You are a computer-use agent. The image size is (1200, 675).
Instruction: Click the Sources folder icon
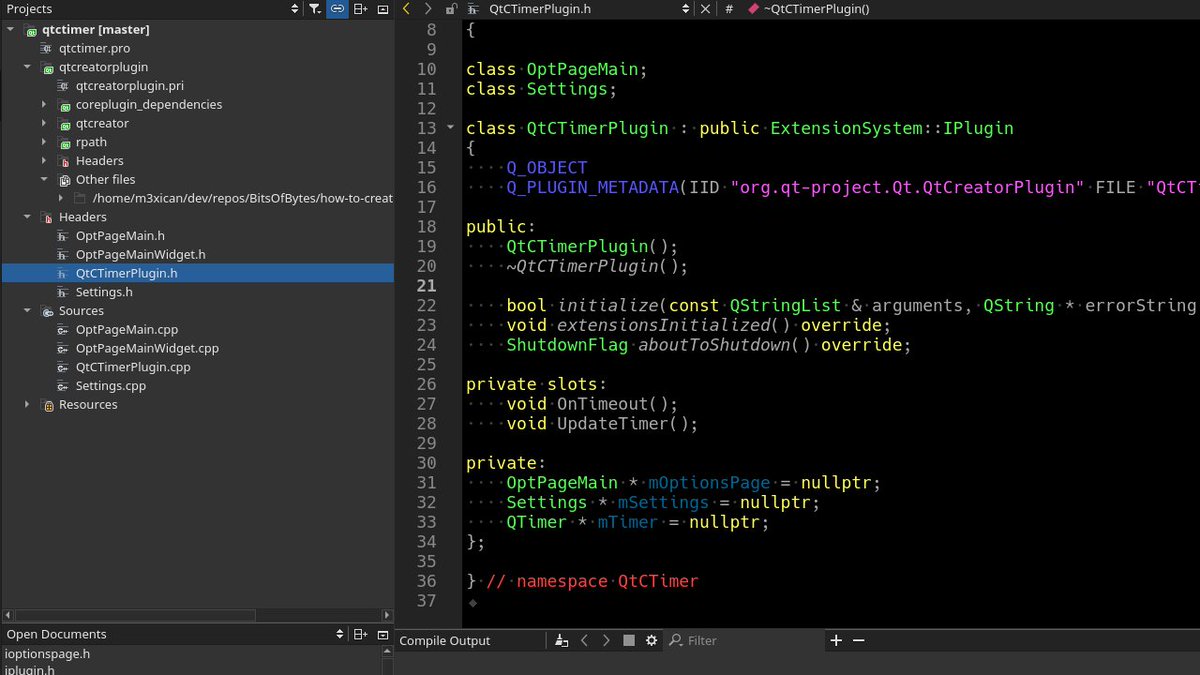[48, 311]
